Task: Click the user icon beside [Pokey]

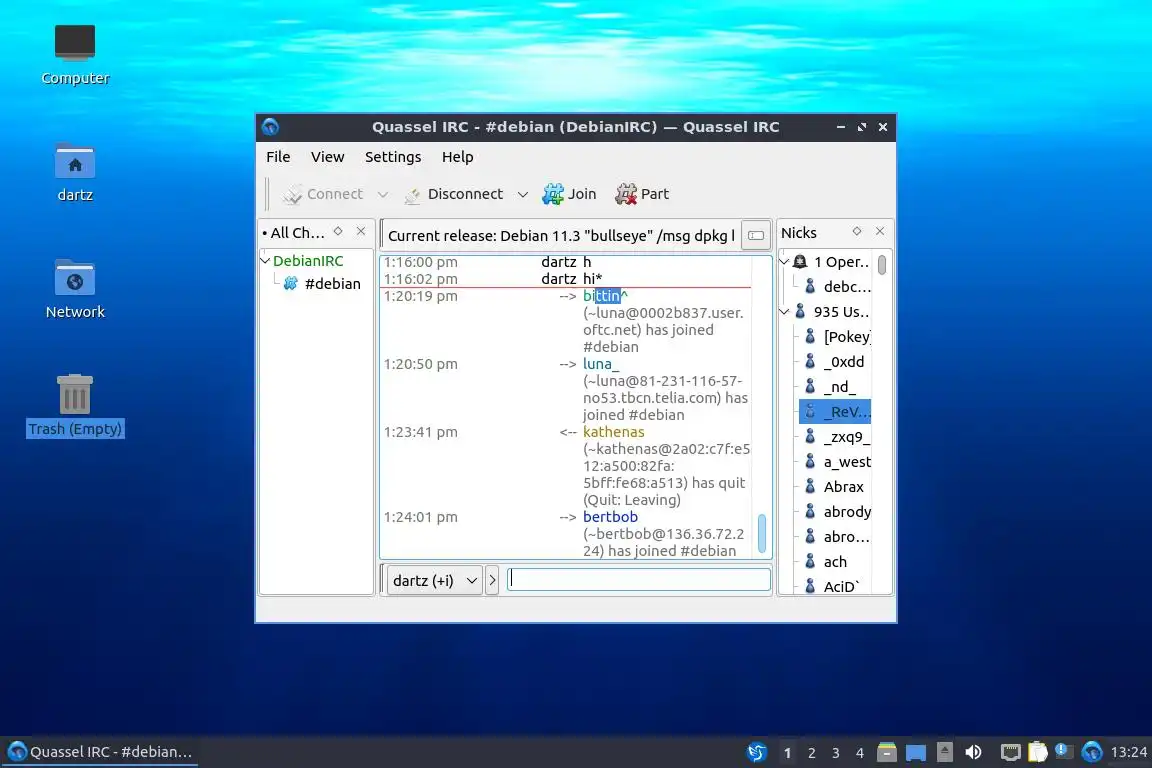Action: click(810, 337)
